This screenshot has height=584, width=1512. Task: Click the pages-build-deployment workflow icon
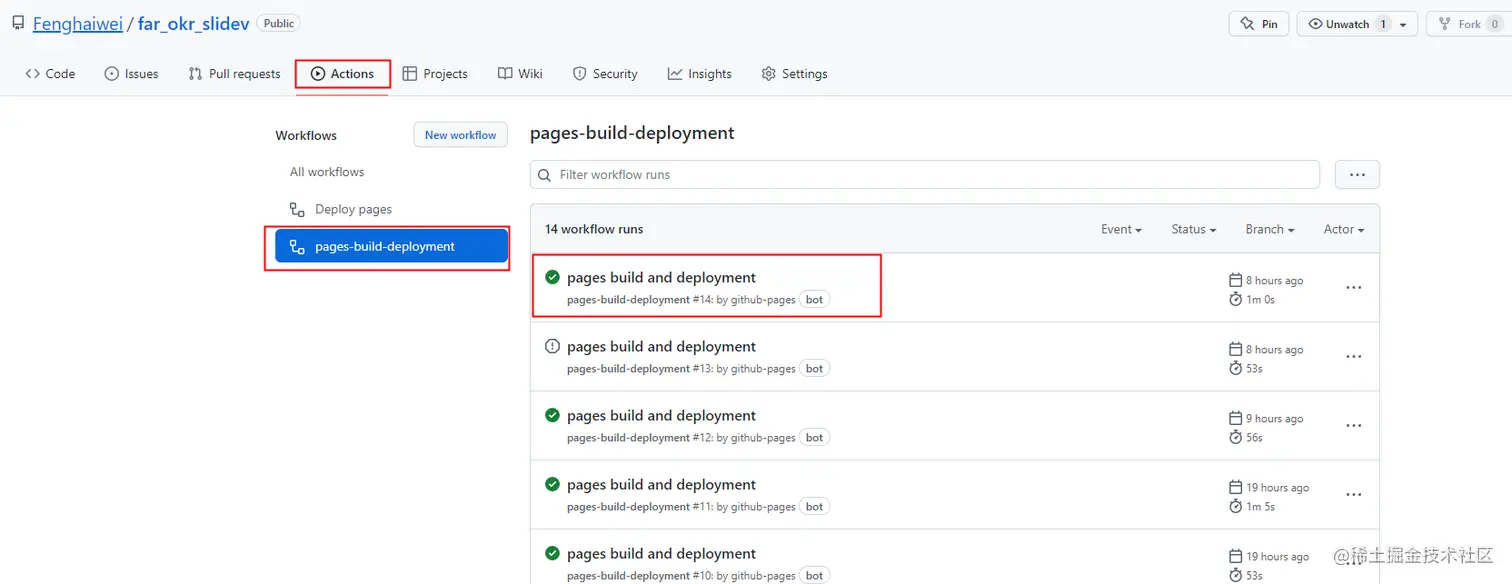coord(297,246)
